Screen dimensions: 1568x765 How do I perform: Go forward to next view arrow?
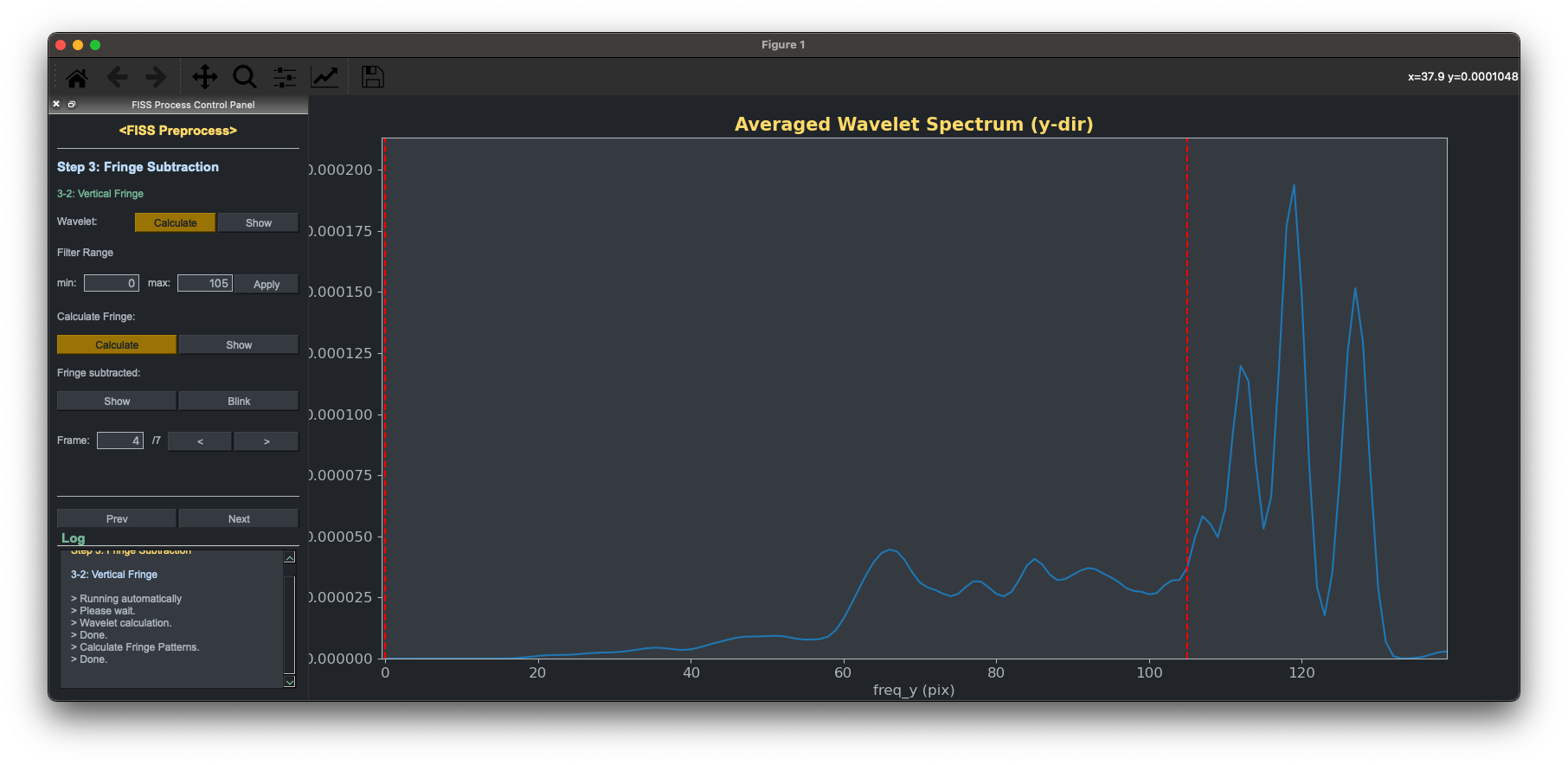tap(156, 78)
